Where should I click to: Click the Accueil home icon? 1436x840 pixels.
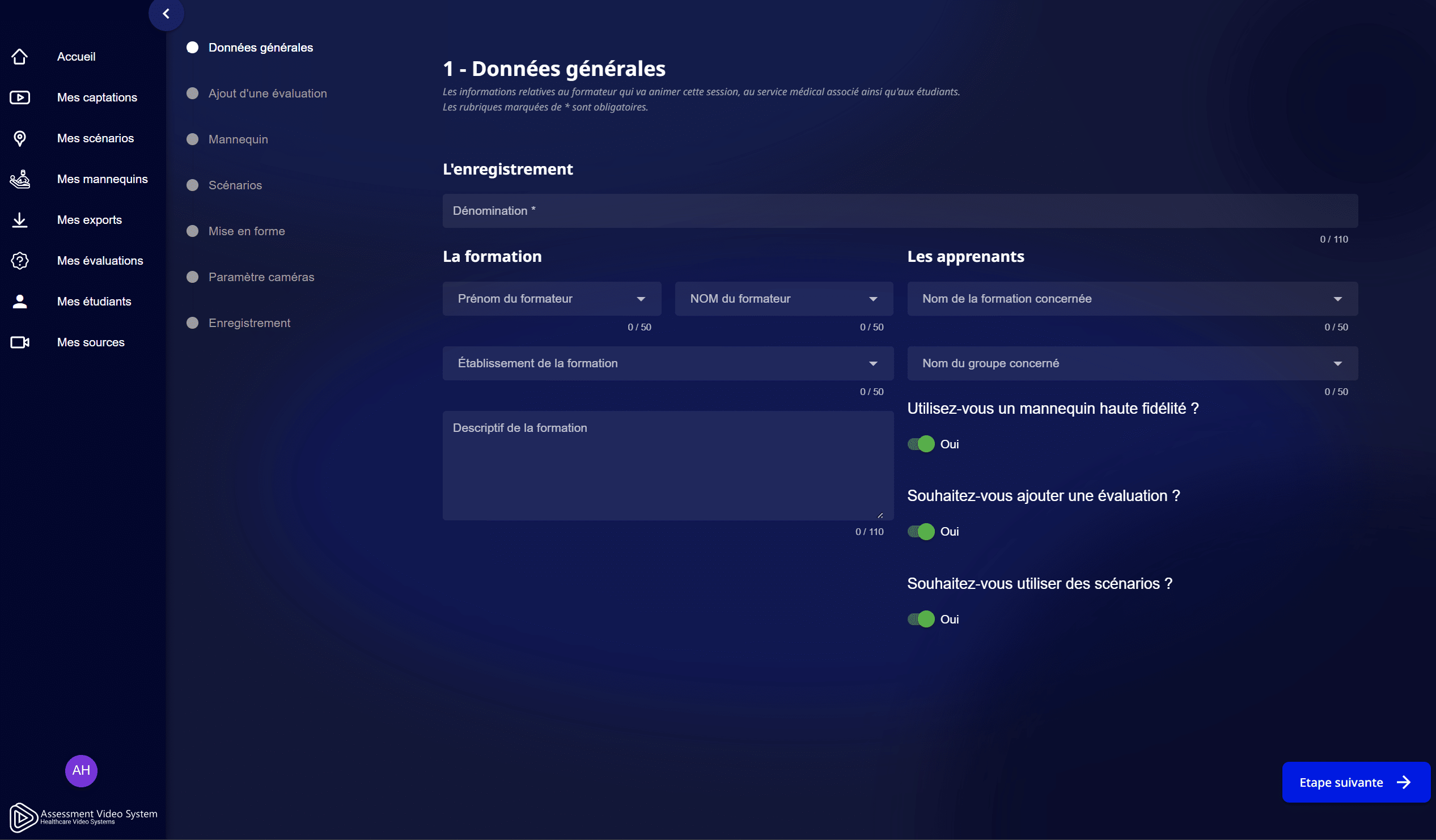(19, 57)
